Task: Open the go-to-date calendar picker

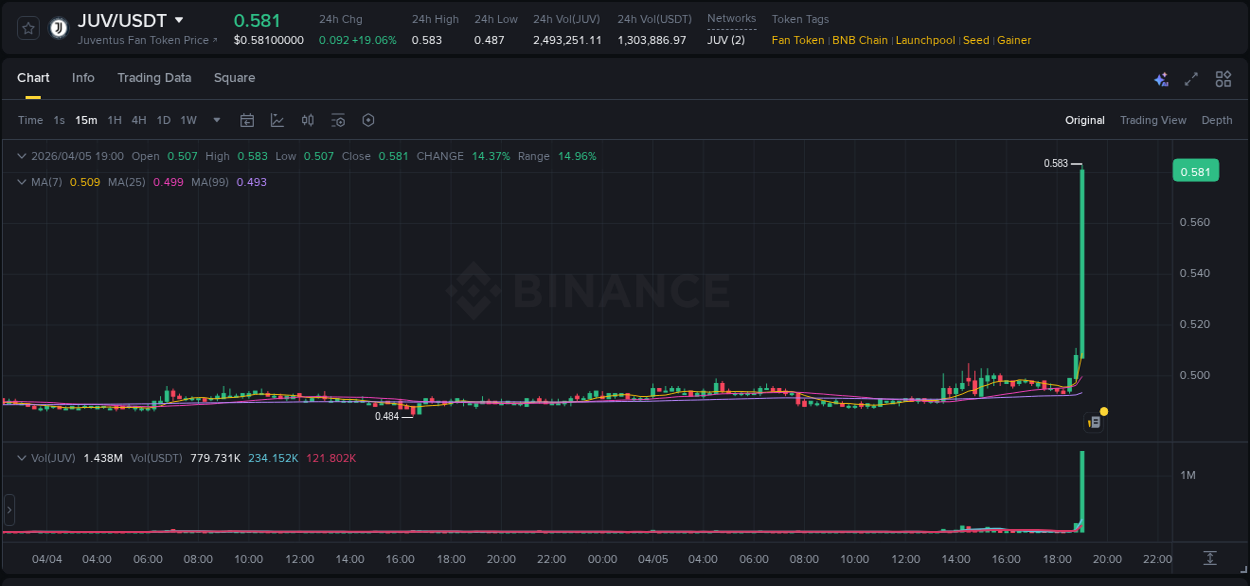Action: tap(247, 120)
